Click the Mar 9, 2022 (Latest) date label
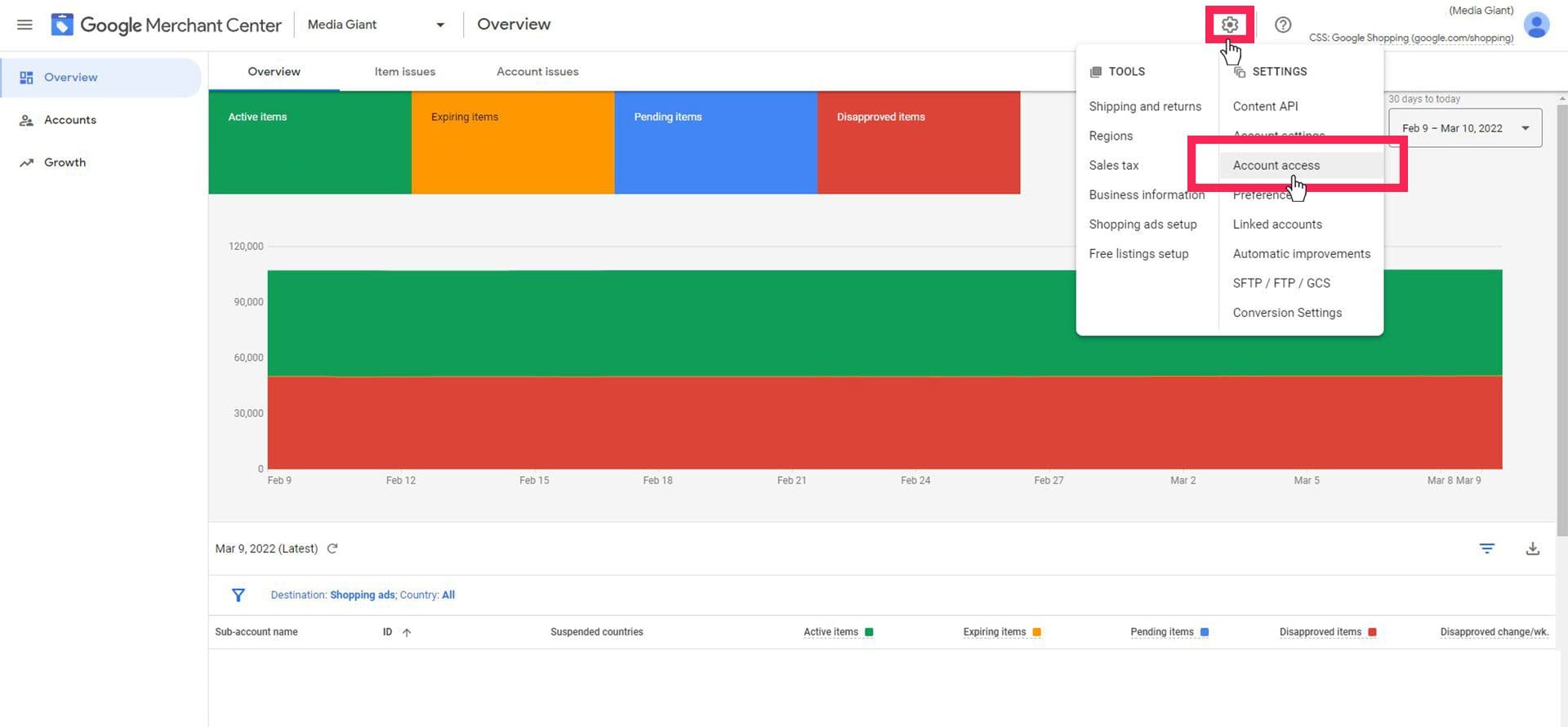 pyautogui.click(x=266, y=548)
